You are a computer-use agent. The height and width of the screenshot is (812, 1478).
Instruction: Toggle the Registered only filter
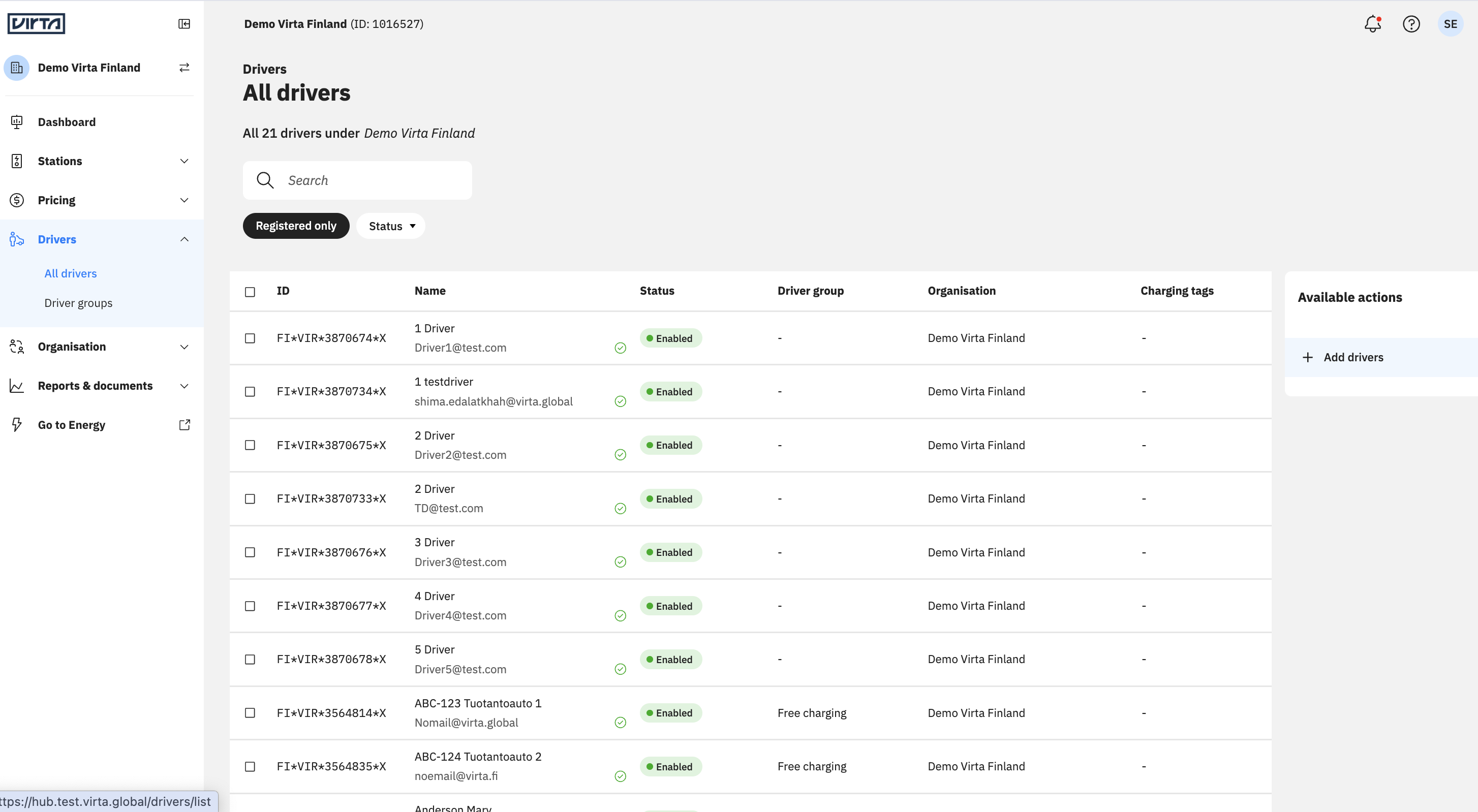[x=296, y=226]
